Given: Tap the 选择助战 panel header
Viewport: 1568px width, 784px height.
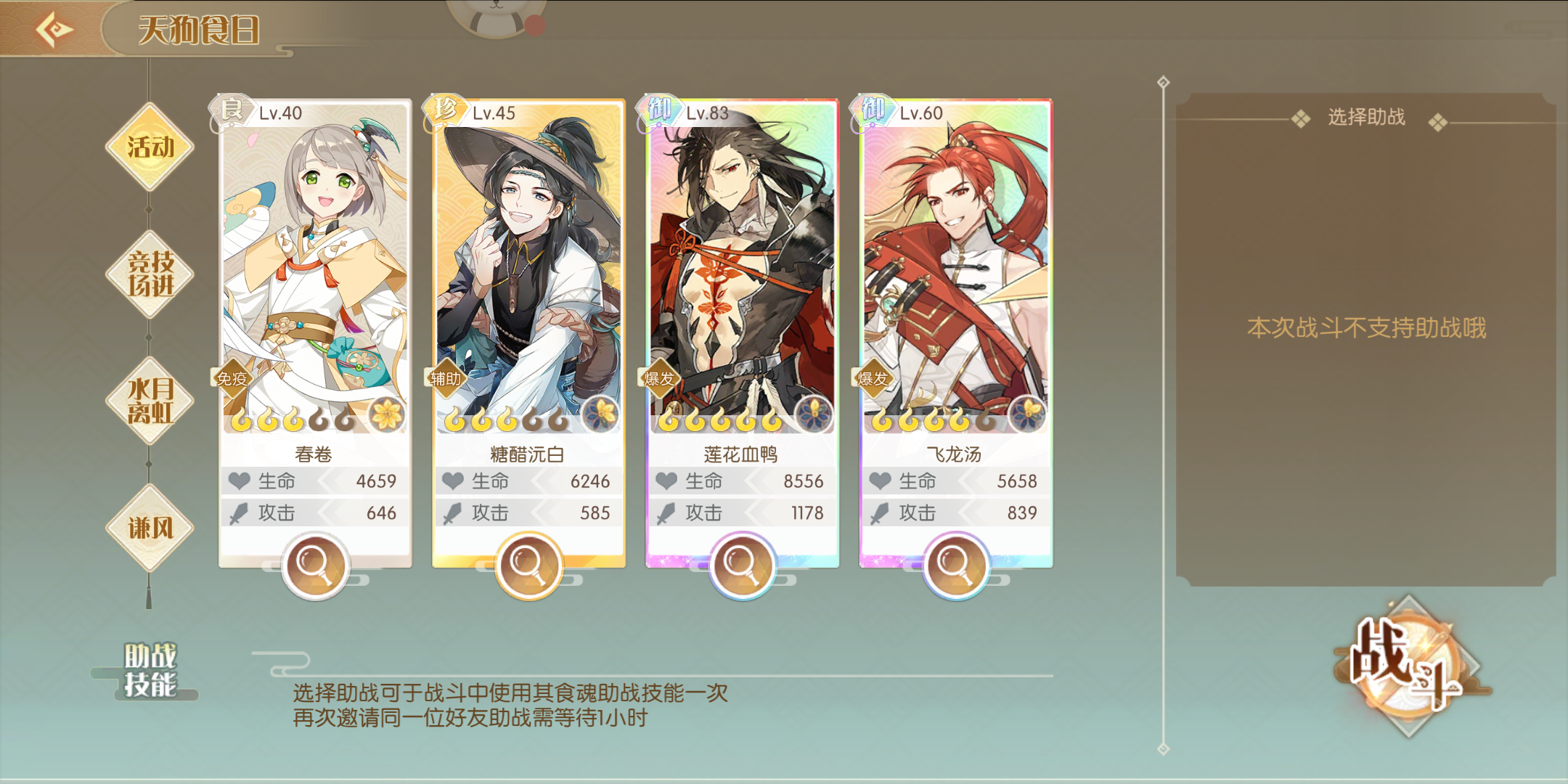Looking at the screenshot, I should click(1366, 117).
